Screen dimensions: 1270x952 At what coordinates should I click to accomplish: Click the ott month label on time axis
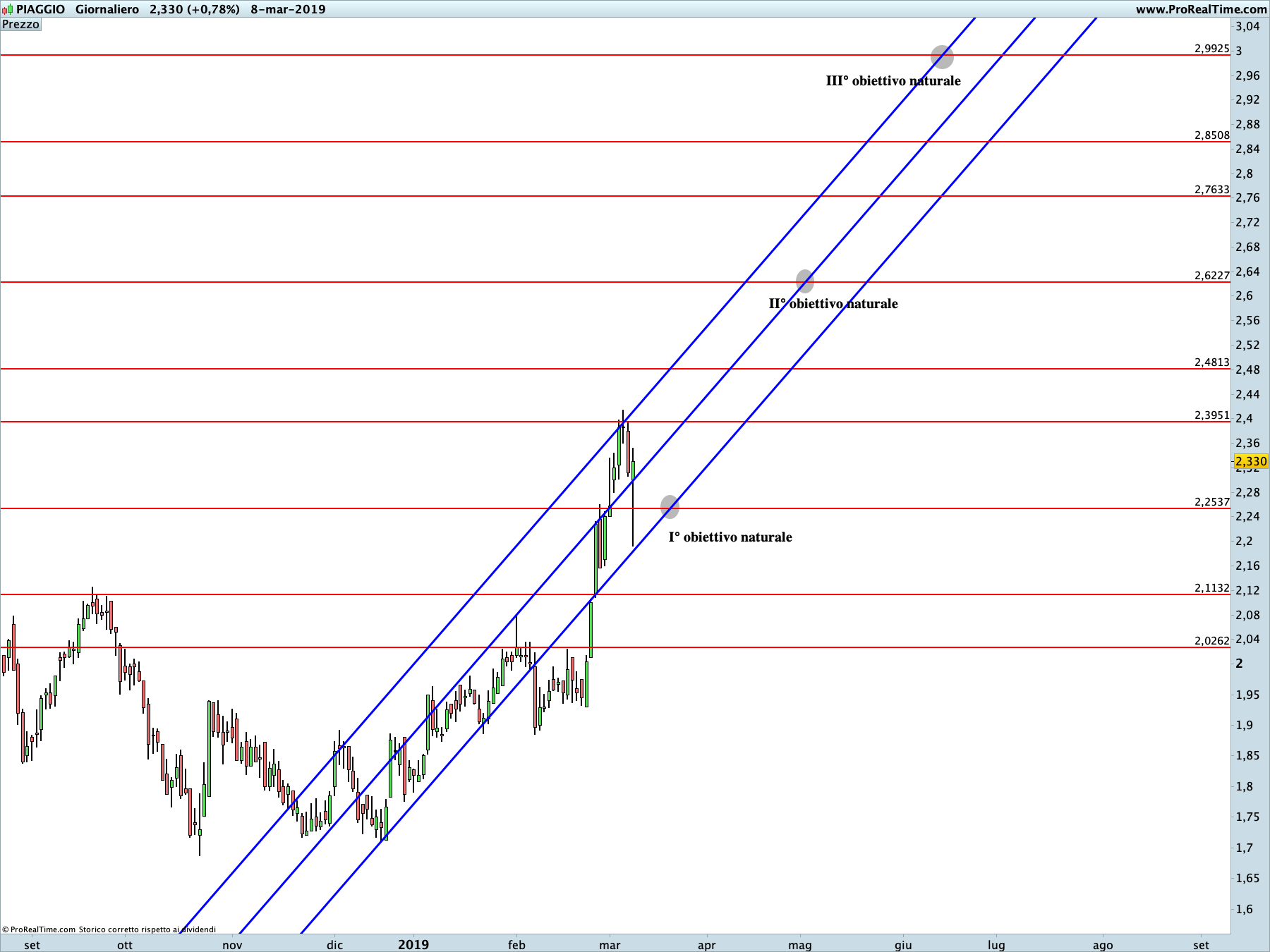pos(125,945)
